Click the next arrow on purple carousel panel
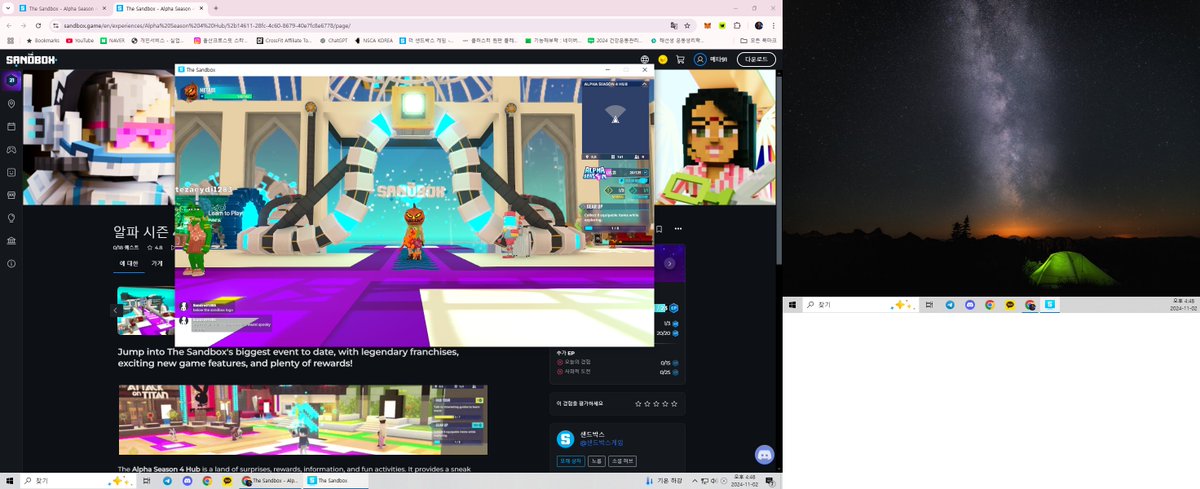Image resolution: width=1200 pixels, height=489 pixels. tap(670, 264)
